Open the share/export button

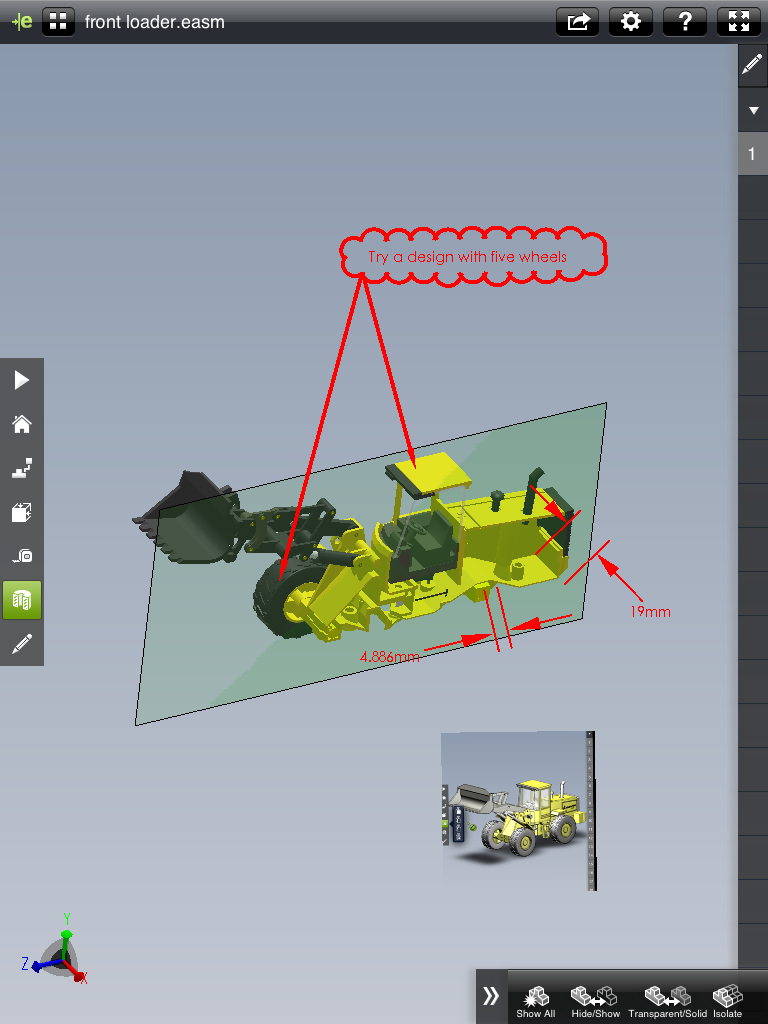click(577, 22)
